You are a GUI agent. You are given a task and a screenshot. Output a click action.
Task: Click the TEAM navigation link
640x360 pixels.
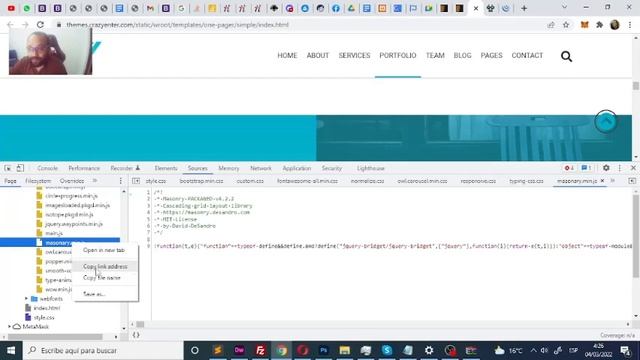[435, 56]
